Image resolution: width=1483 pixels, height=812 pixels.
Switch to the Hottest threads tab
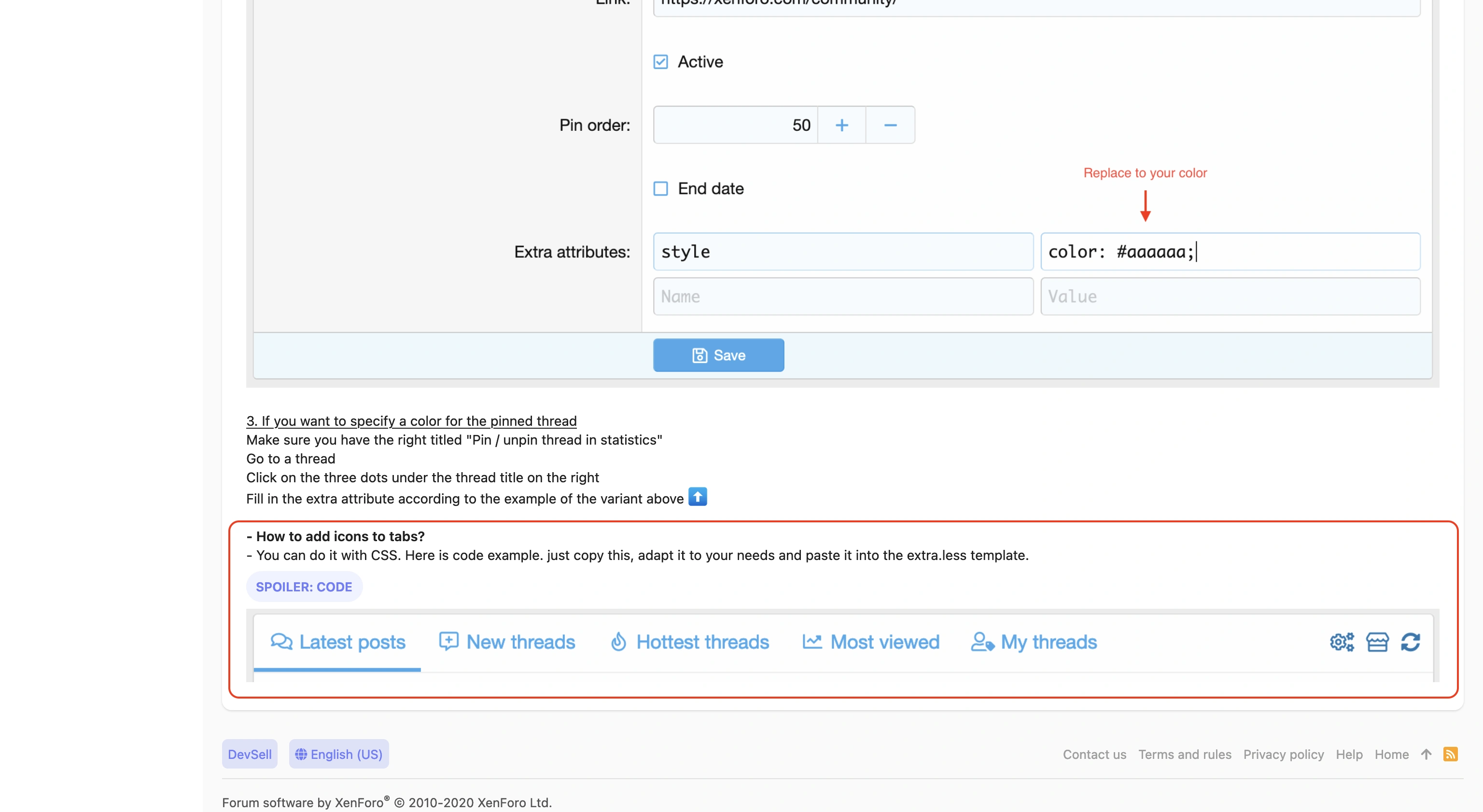(690, 642)
